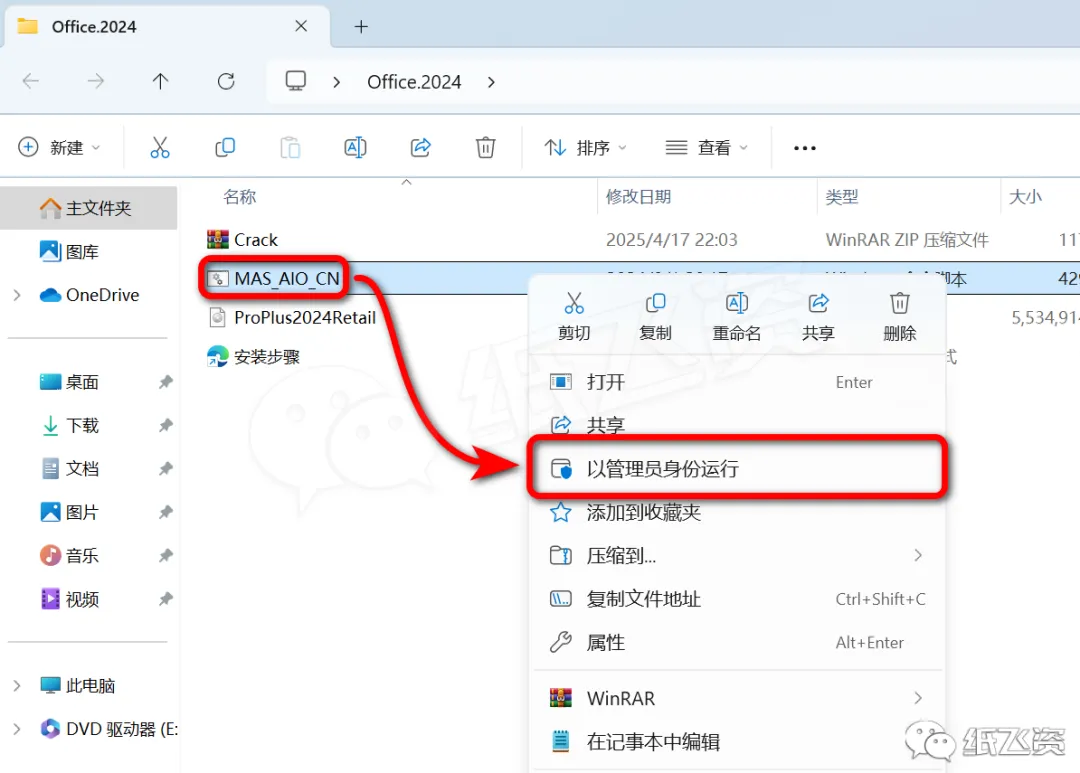Open a new tab with the plus button
The height and width of the screenshot is (773, 1080).
[361, 27]
